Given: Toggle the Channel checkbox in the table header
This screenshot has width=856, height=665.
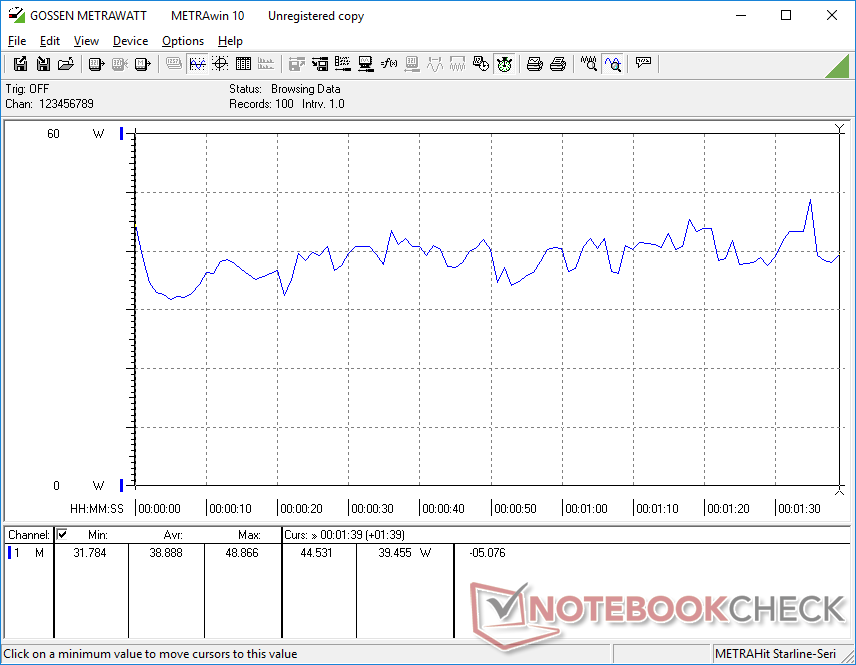Looking at the screenshot, I should (62, 534).
